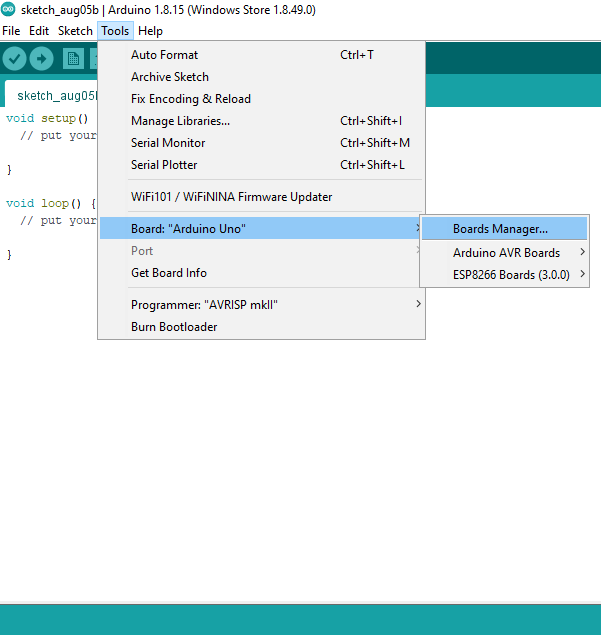601x635 pixels.
Task: Choose Get Board Info
Action: 261,273
